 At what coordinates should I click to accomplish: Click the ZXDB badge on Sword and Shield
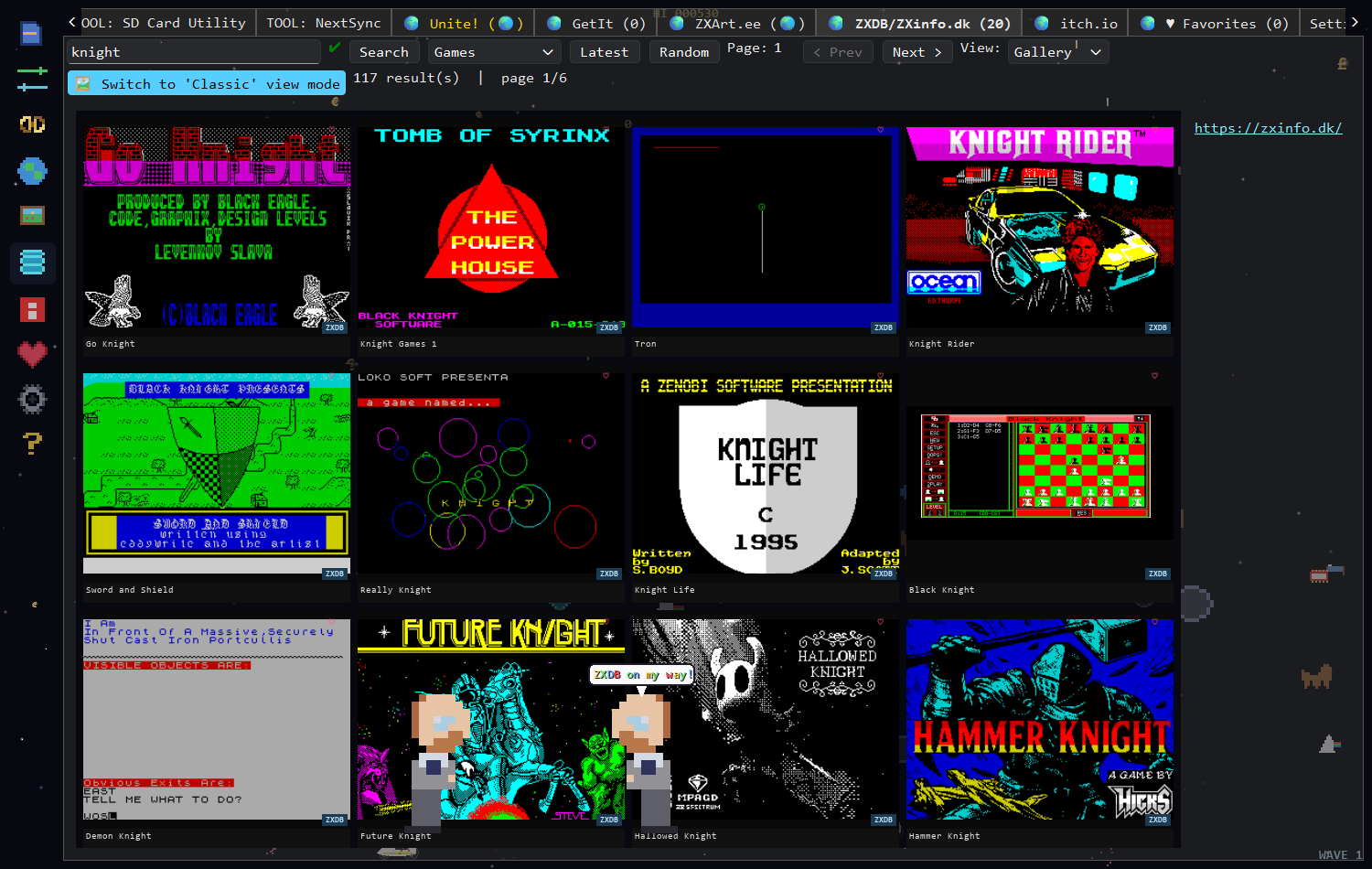click(335, 574)
